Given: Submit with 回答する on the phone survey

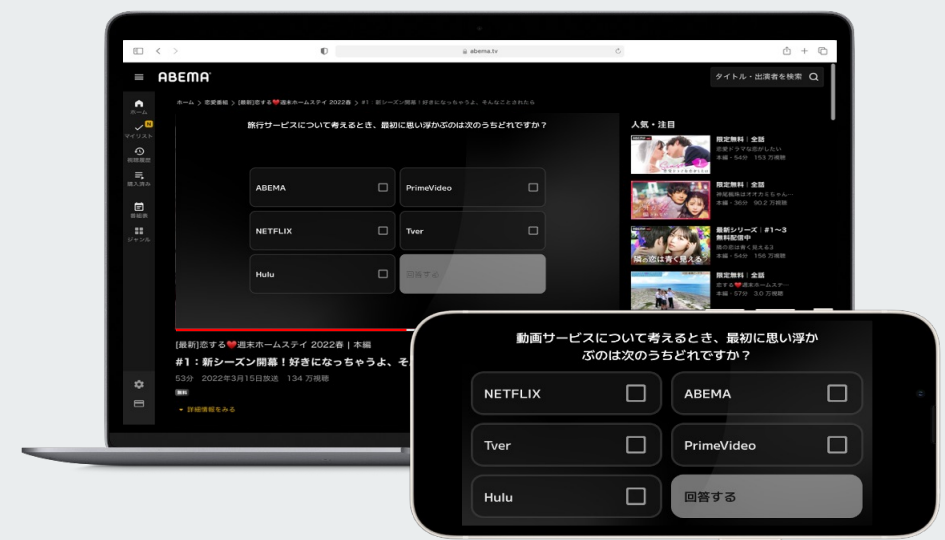Looking at the screenshot, I should click(767, 497).
